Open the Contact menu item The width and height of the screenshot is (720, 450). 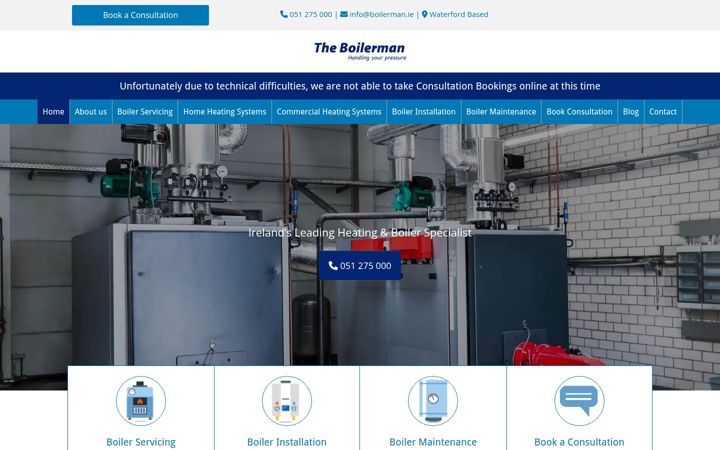(x=663, y=112)
